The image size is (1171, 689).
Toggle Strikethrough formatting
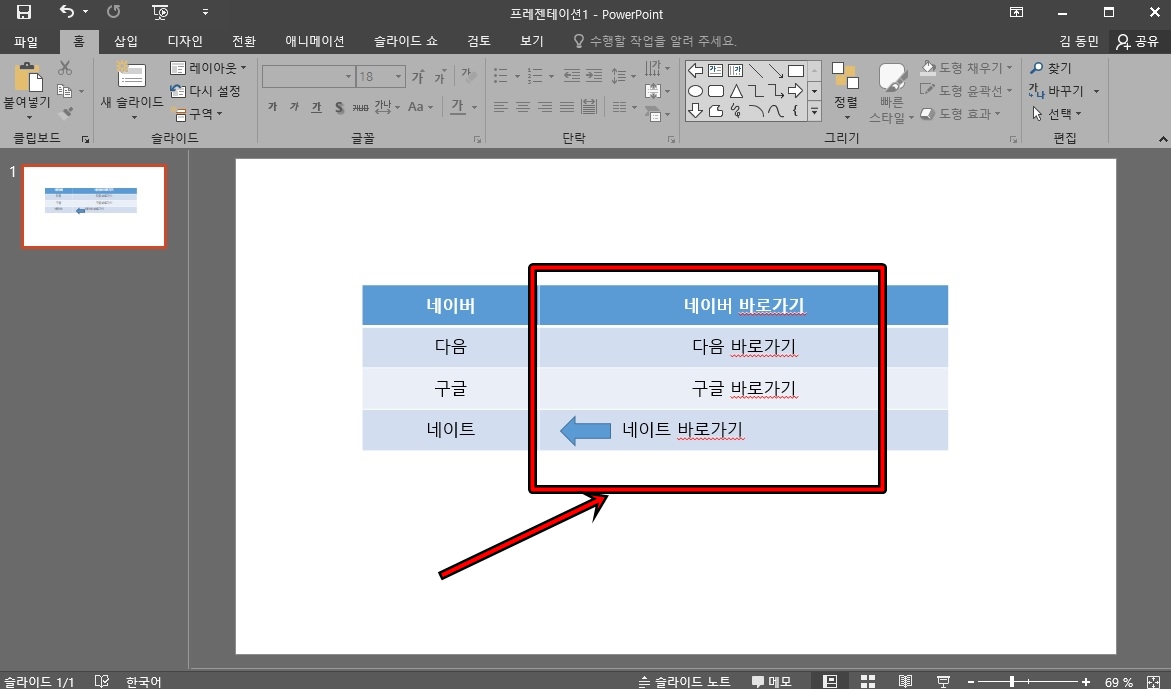pyautogui.click(x=361, y=107)
